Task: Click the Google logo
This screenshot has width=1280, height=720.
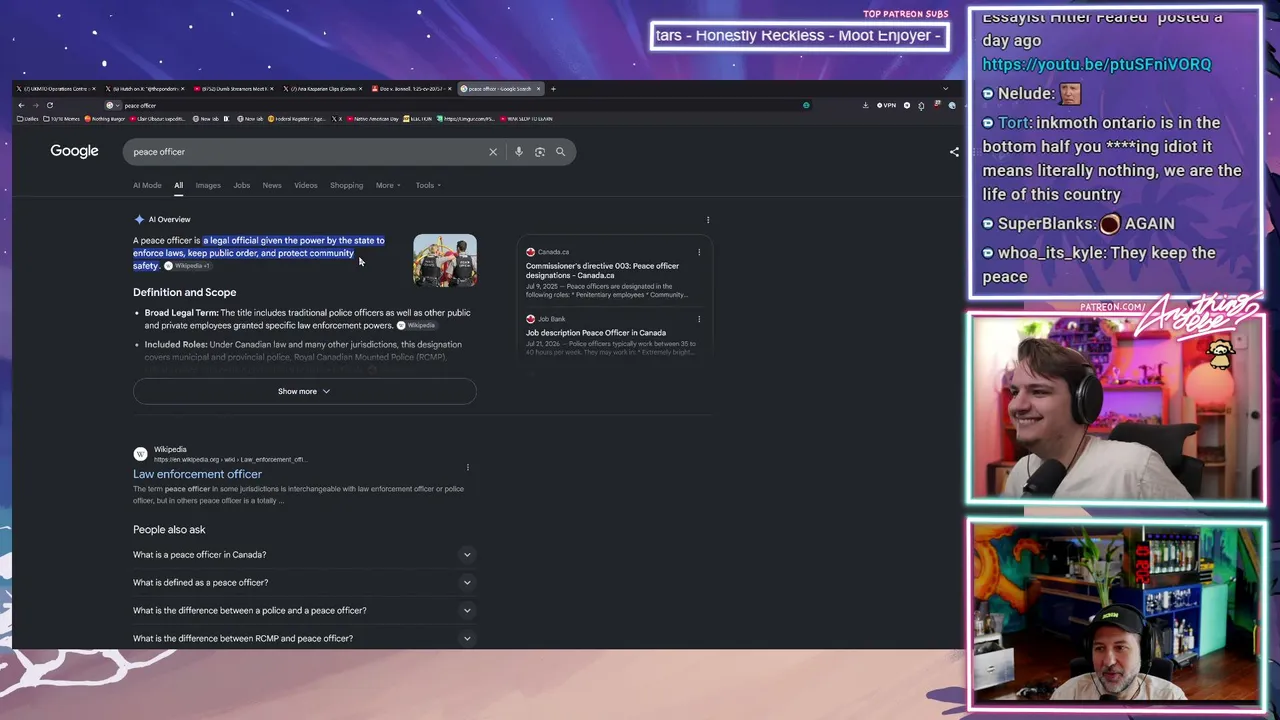Action: click(74, 151)
